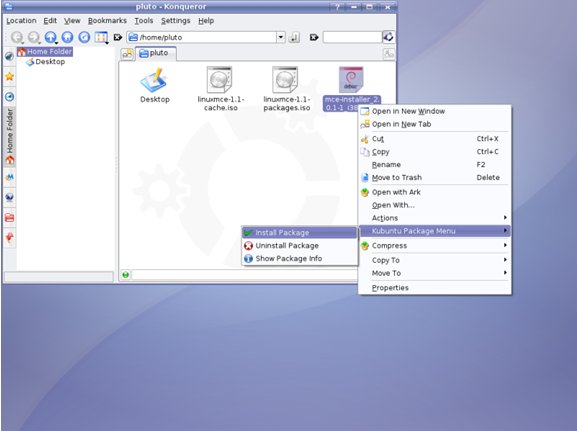Click the green status indicator in status bar
577x431 pixels.
click(x=125, y=275)
